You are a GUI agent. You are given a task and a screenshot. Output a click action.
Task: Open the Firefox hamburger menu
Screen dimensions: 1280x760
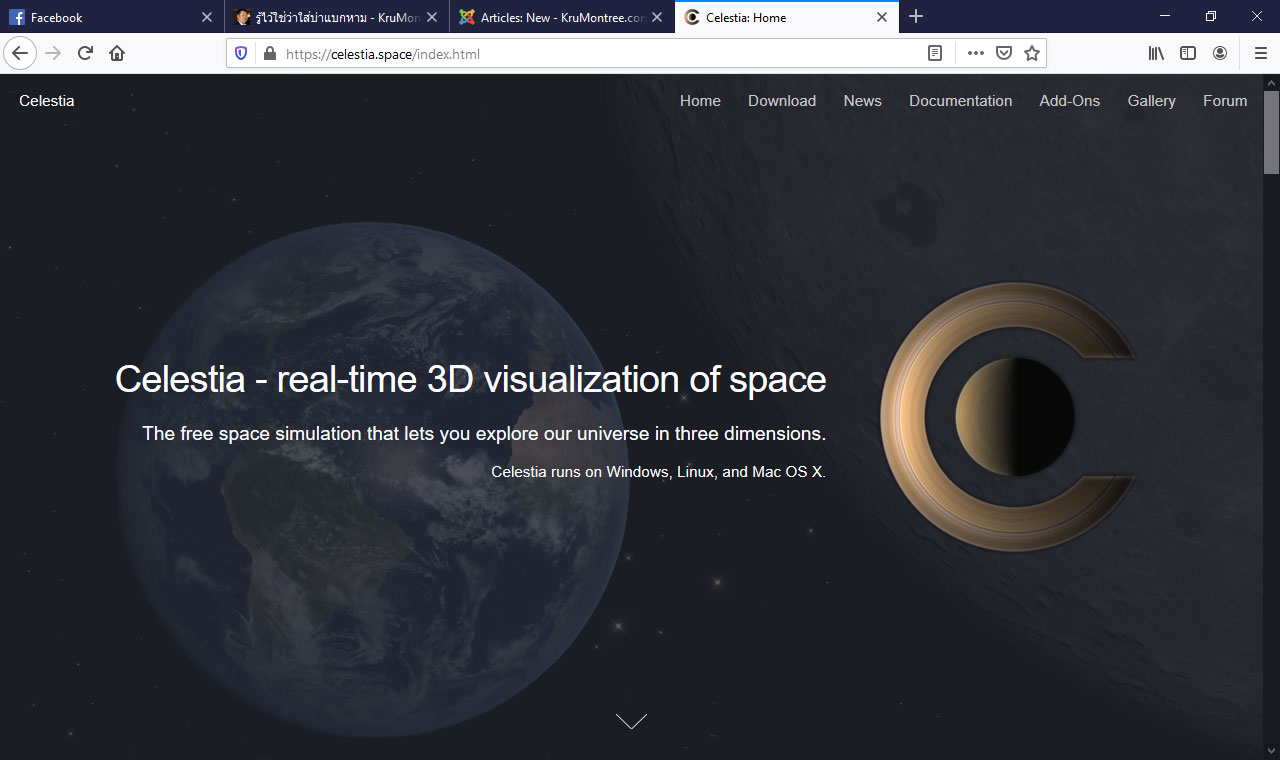pos(1260,54)
